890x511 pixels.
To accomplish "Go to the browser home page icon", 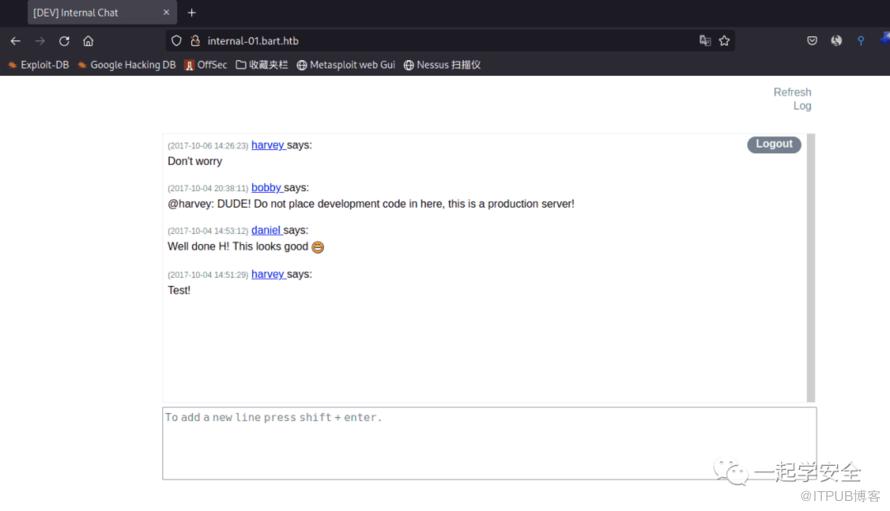I will point(88,41).
